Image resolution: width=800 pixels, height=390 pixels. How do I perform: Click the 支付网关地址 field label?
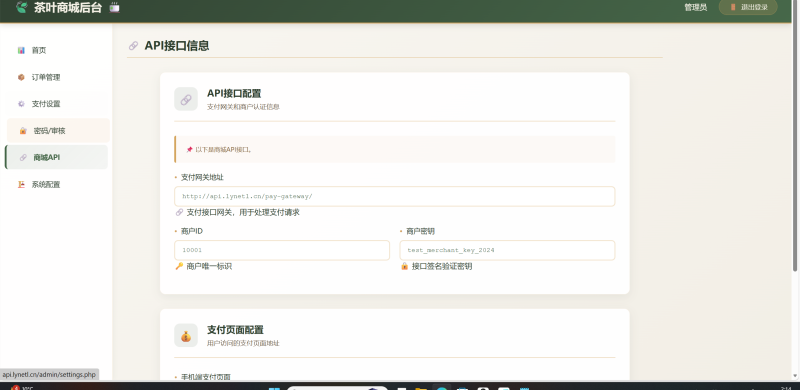pyautogui.click(x=202, y=177)
